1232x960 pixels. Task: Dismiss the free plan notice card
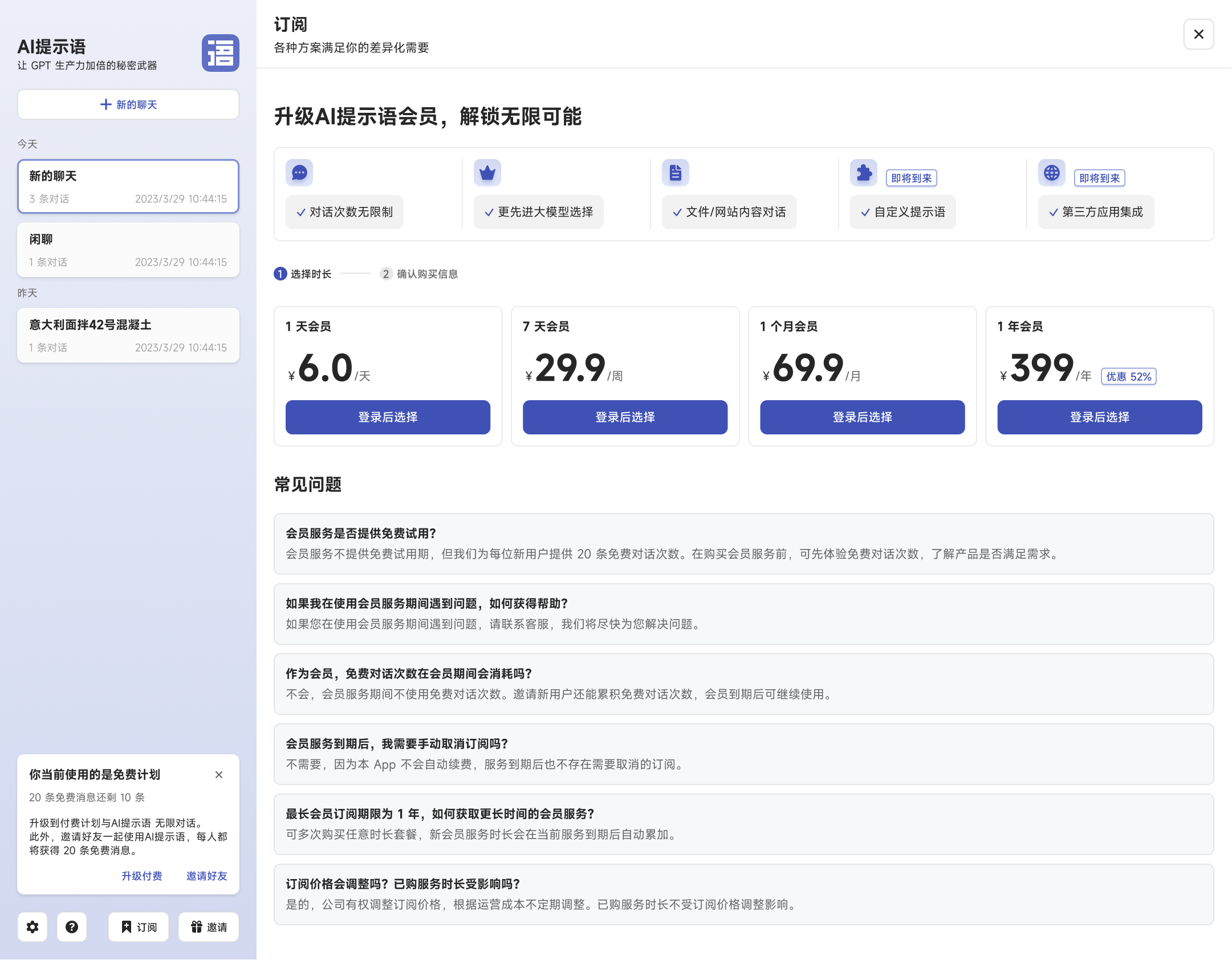(219, 775)
